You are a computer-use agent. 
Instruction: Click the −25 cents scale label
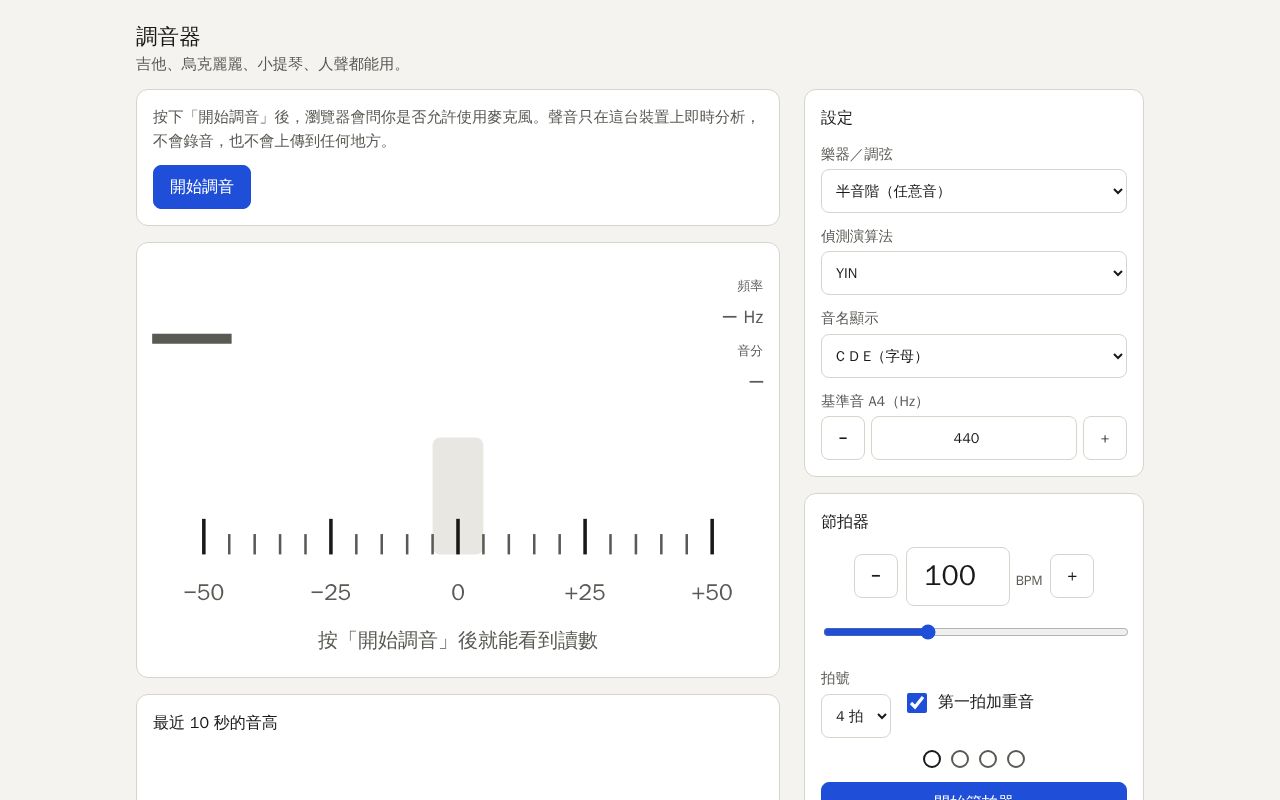coord(331,593)
